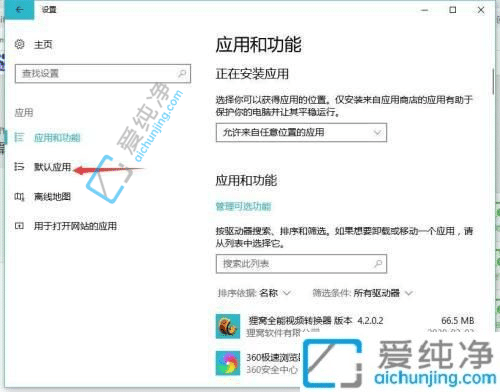Click the 用于打开网站的应用 icon

click(x=19, y=226)
